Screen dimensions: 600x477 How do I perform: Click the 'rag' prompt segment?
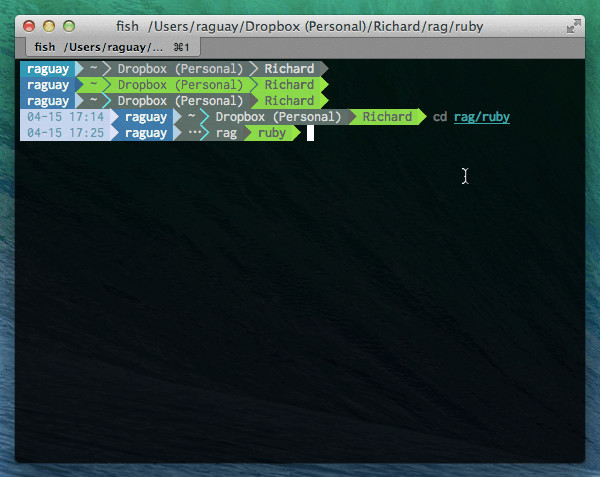pyautogui.click(x=226, y=133)
